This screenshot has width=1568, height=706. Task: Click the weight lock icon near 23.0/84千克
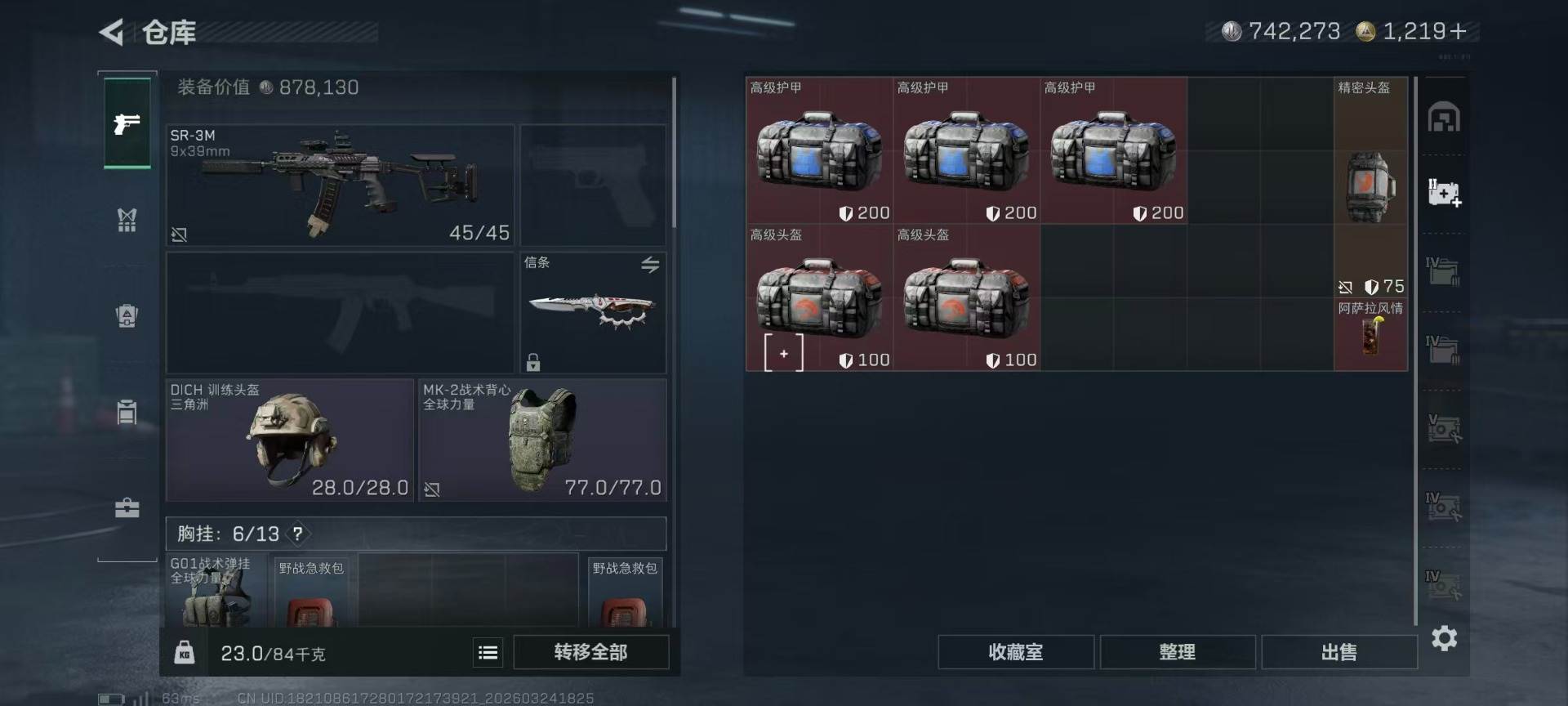click(185, 652)
